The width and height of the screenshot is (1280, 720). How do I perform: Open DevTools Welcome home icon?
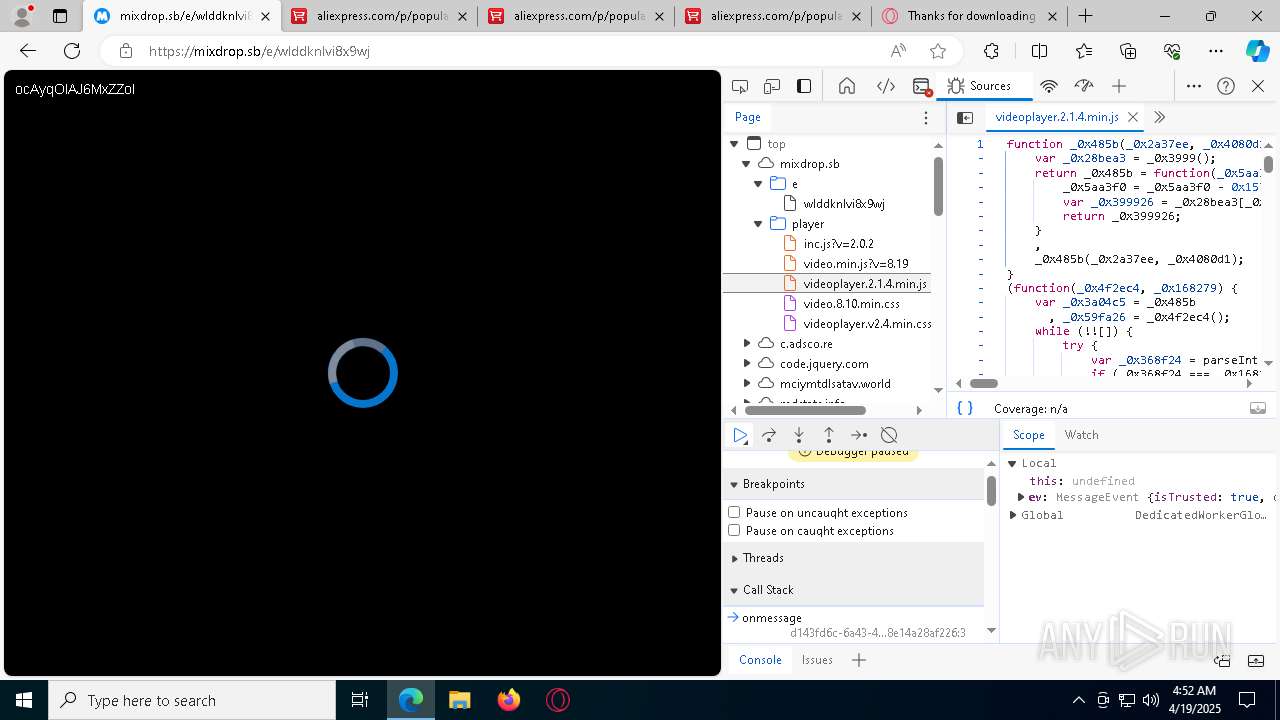click(x=846, y=86)
